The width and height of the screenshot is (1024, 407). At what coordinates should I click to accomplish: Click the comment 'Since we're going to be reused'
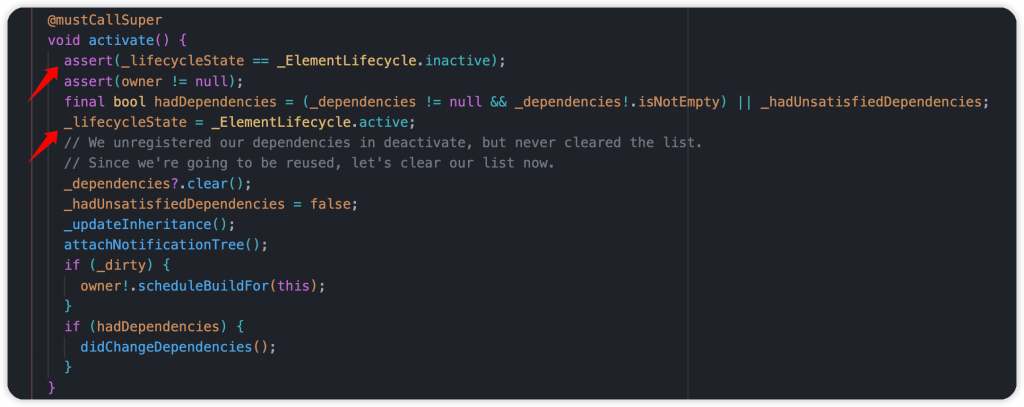pyautogui.click(x=309, y=163)
